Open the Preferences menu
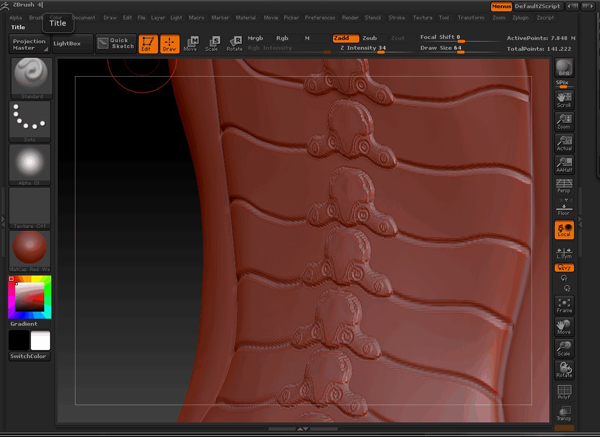 pyautogui.click(x=320, y=18)
